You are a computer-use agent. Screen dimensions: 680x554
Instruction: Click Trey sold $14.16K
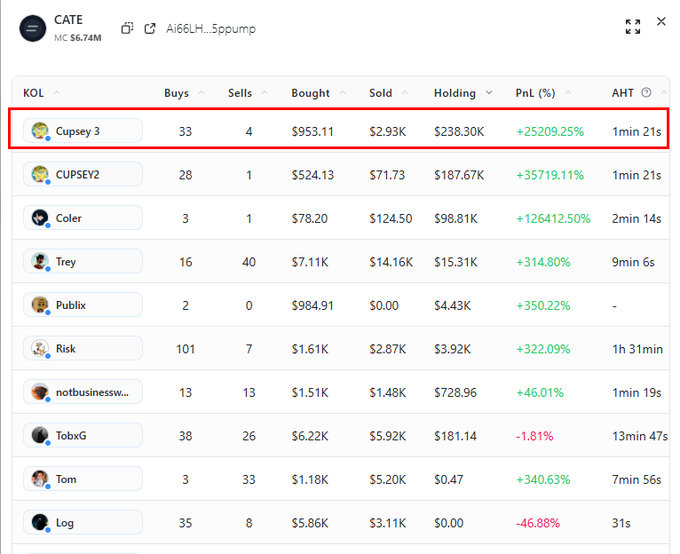click(391, 262)
